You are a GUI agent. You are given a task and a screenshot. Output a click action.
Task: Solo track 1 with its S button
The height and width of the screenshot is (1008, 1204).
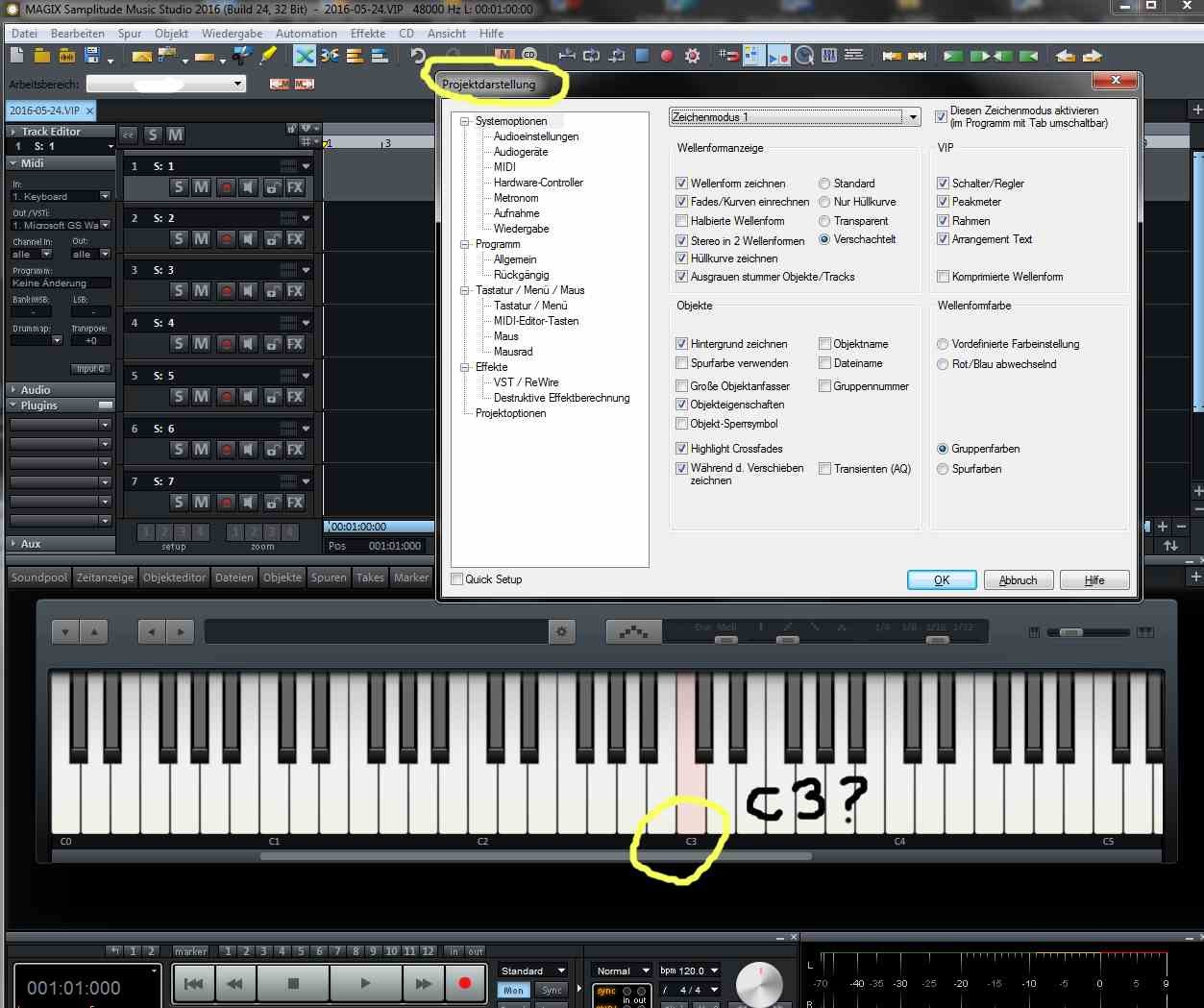pyautogui.click(x=179, y=187)
